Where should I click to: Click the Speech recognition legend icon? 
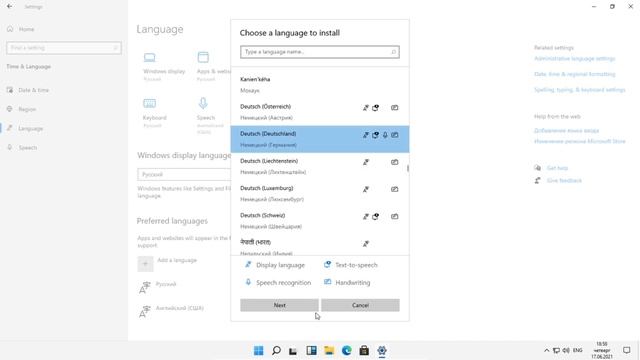(248, 282)
